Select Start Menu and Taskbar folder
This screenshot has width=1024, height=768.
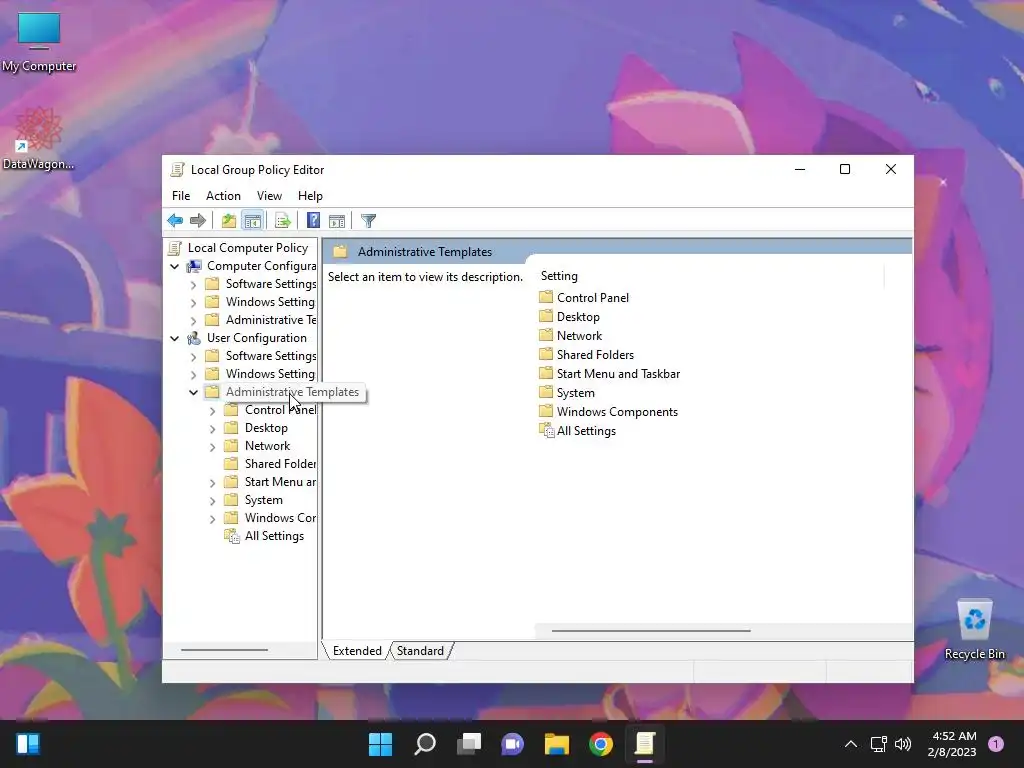click(610, 374)
